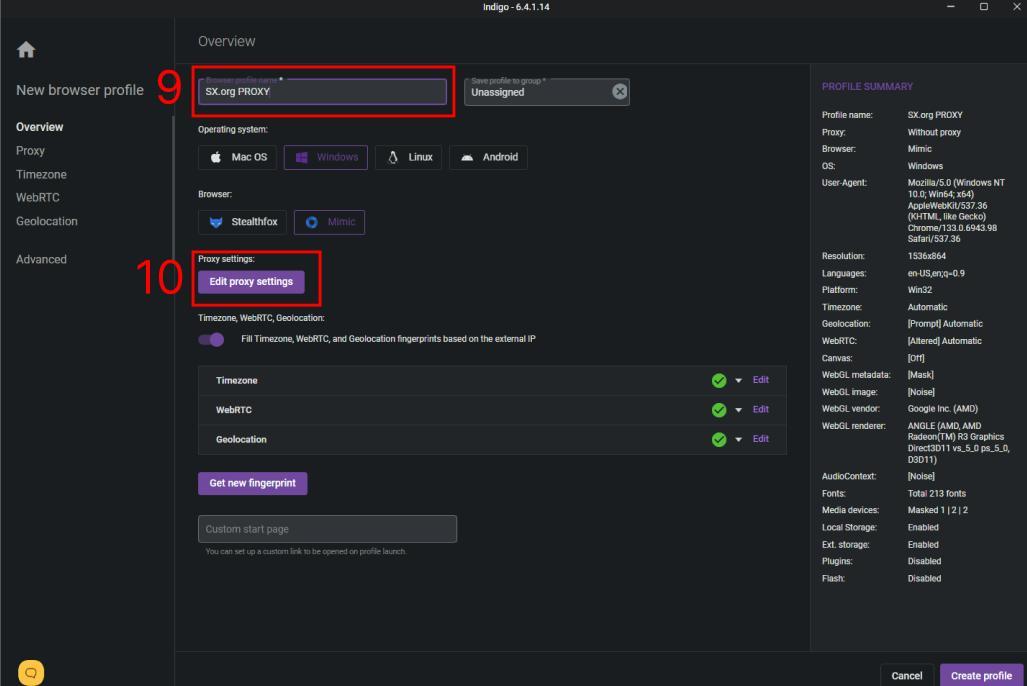Screen dimensions: 1027x686
Task: Click the green checkmark next to Geolocation
Action: [x=719, y=439]
